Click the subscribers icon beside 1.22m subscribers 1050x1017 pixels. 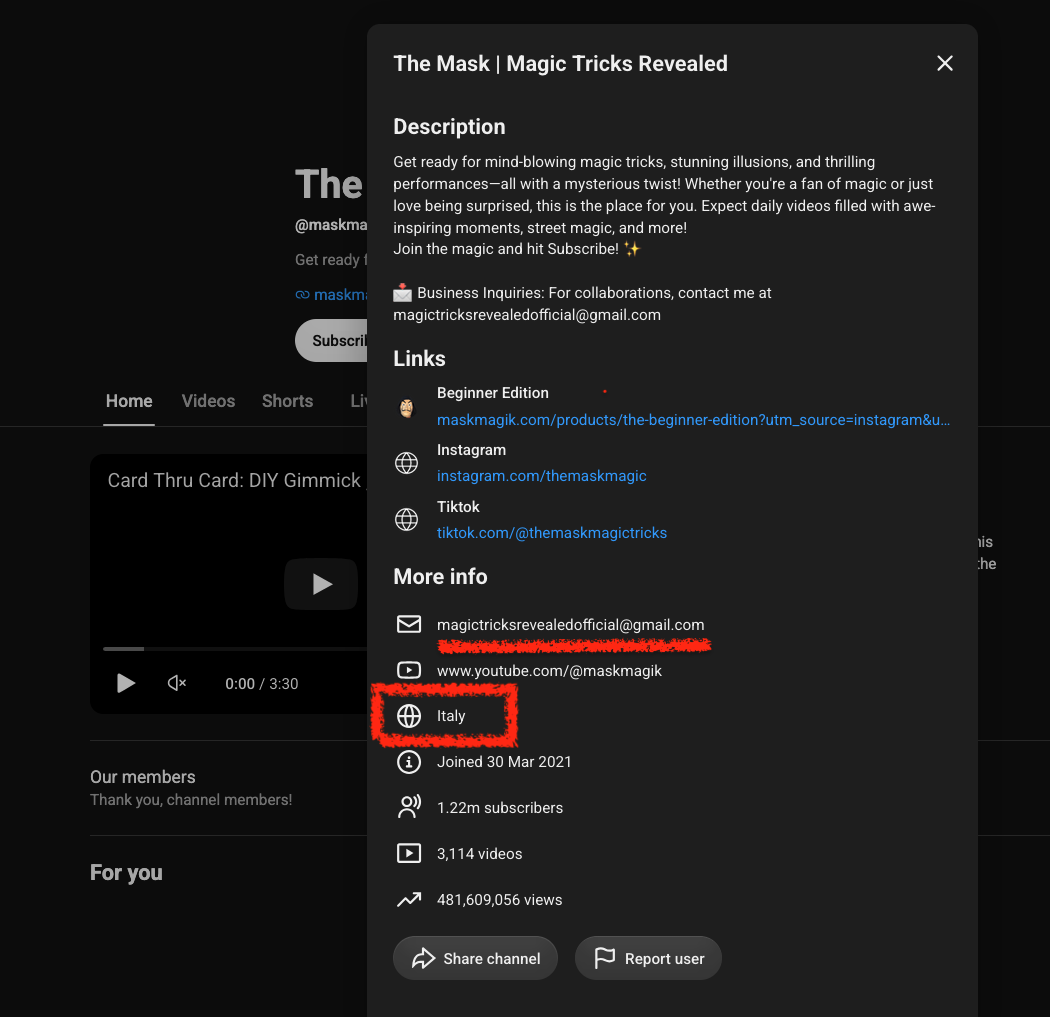tap(408, 807)
